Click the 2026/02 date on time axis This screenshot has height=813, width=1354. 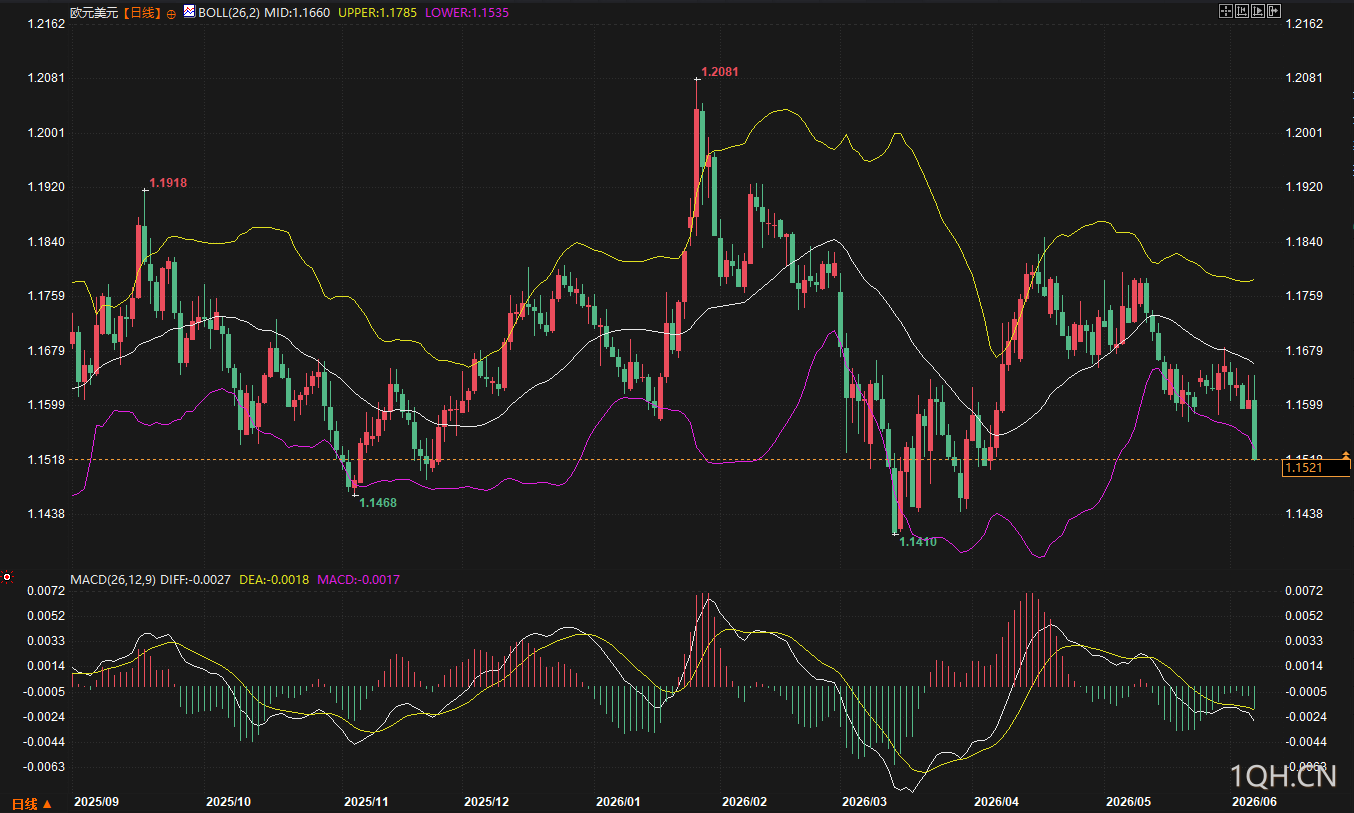click(744, 802)
